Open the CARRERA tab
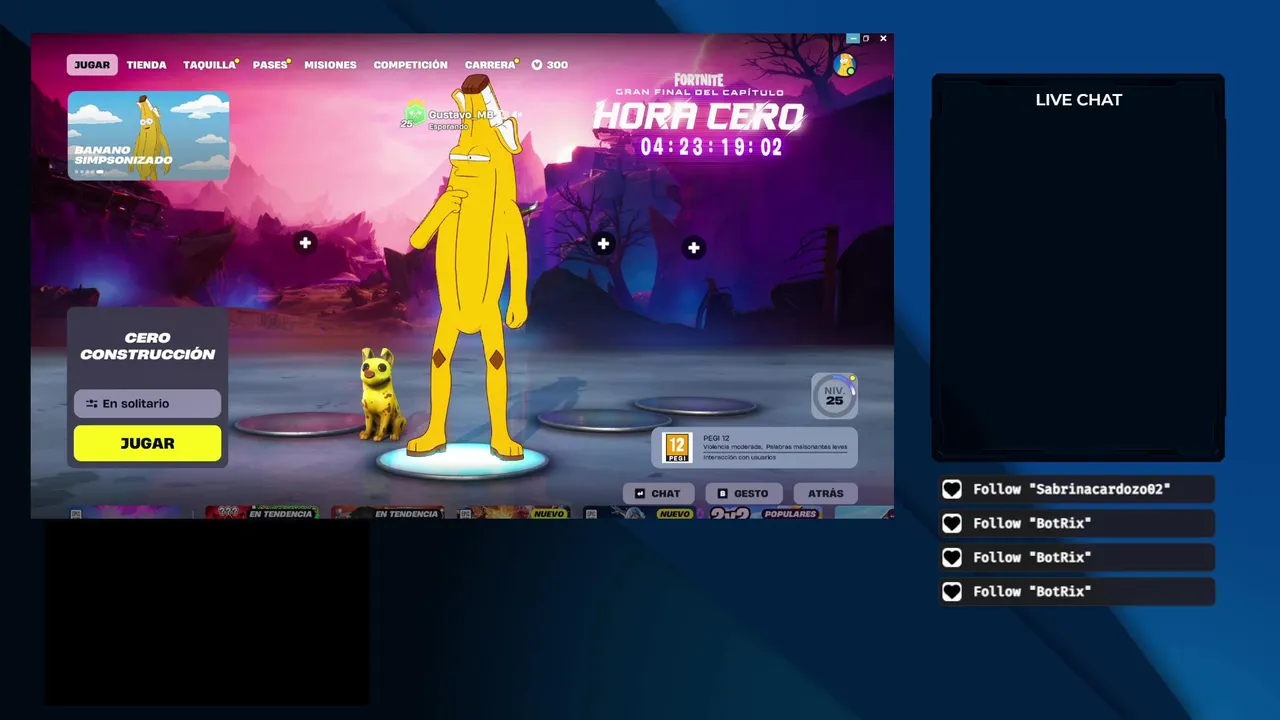The height and width of the screenshot is (720, 1280). (490, 65)
